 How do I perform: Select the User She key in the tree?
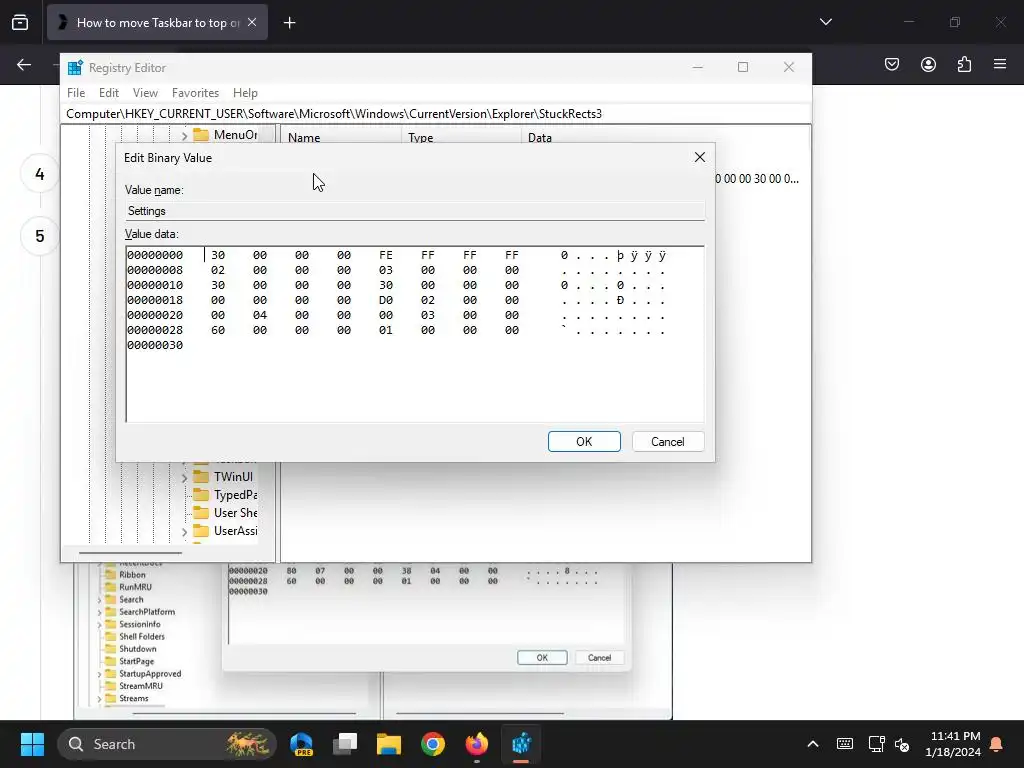coord(235,513)
